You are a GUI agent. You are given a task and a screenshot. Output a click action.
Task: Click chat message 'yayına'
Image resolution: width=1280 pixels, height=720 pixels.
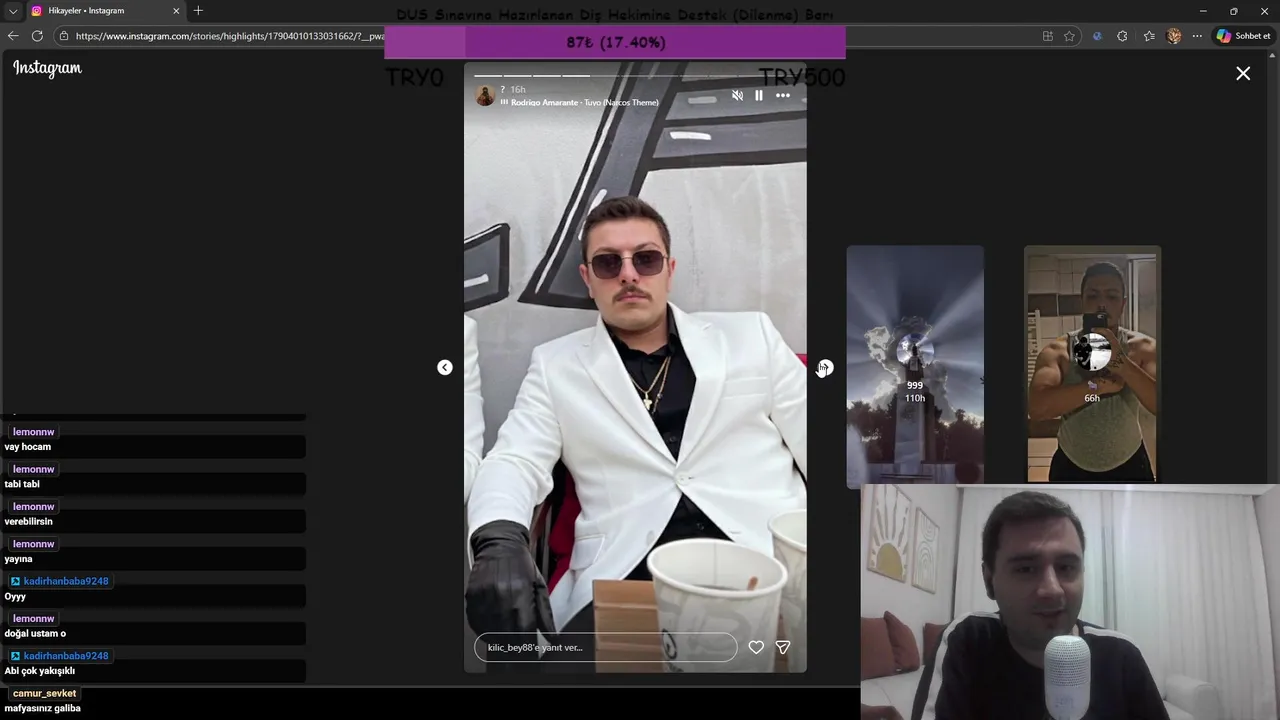19,559
